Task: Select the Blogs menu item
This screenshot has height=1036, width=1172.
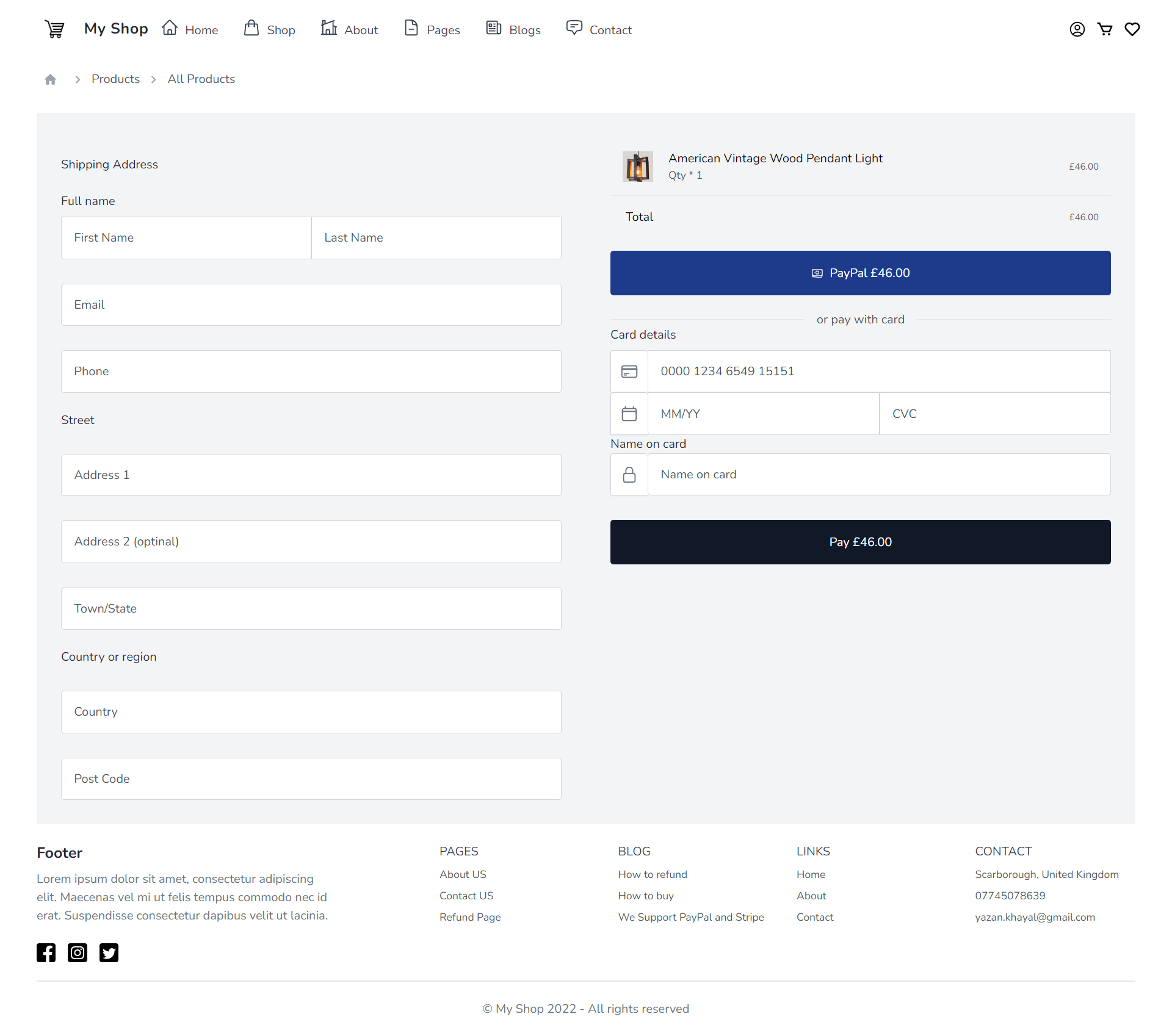Action: pos(524,29)
